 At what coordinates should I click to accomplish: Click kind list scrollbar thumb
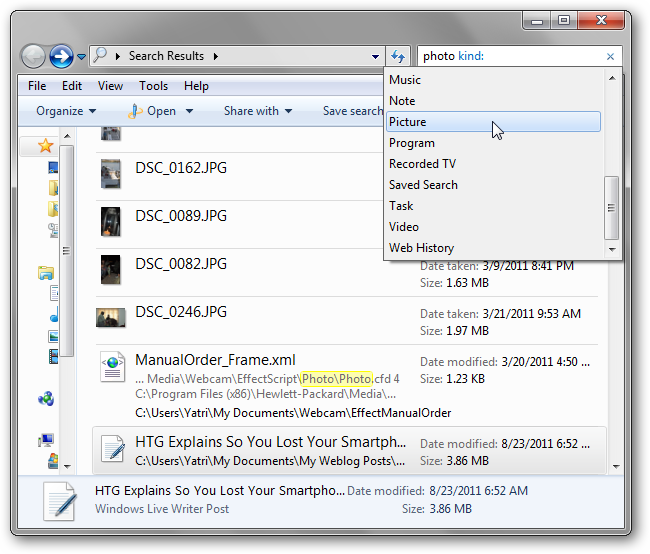click(611, 208)
